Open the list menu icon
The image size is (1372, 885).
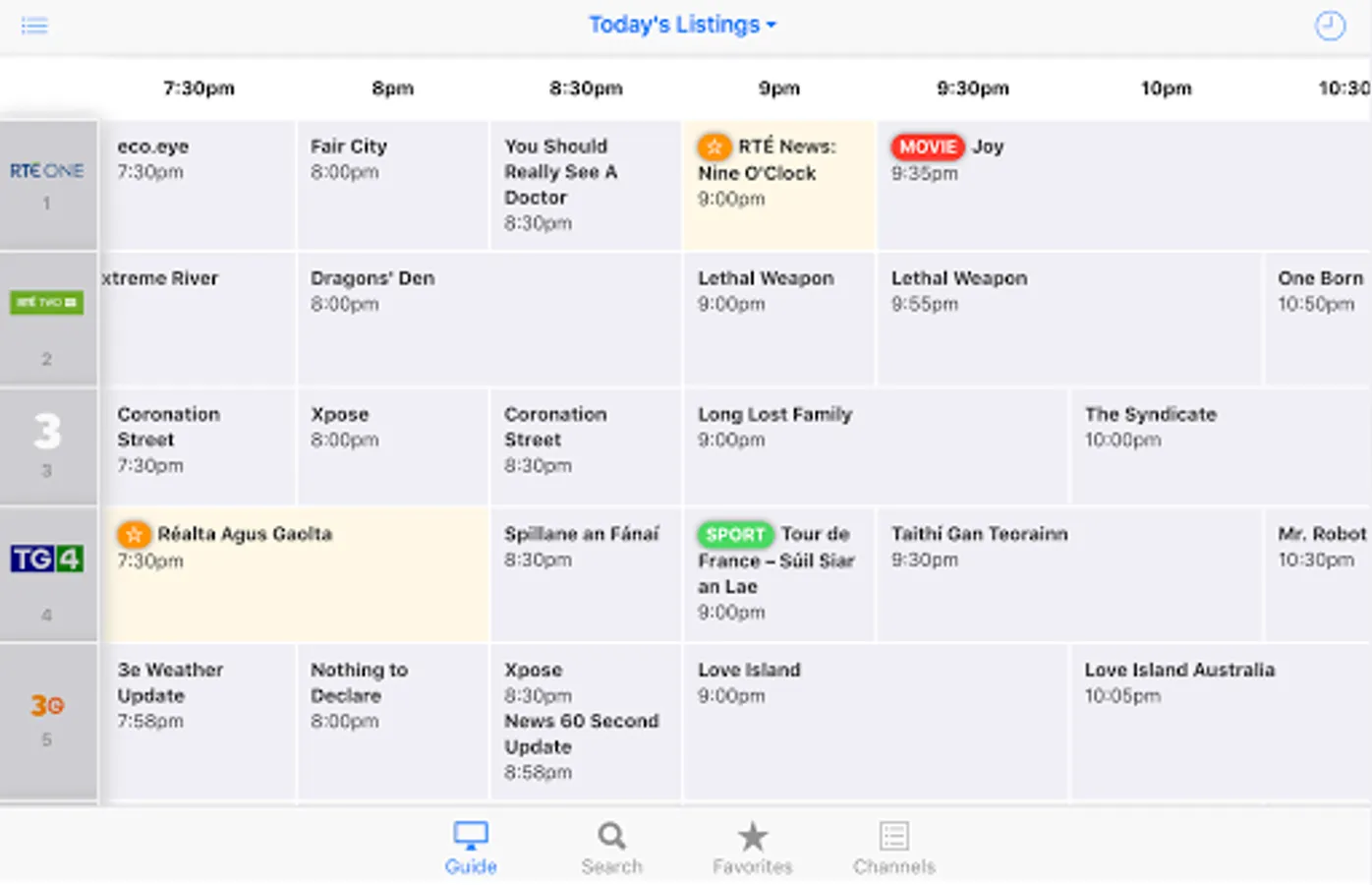coord(34,26)
